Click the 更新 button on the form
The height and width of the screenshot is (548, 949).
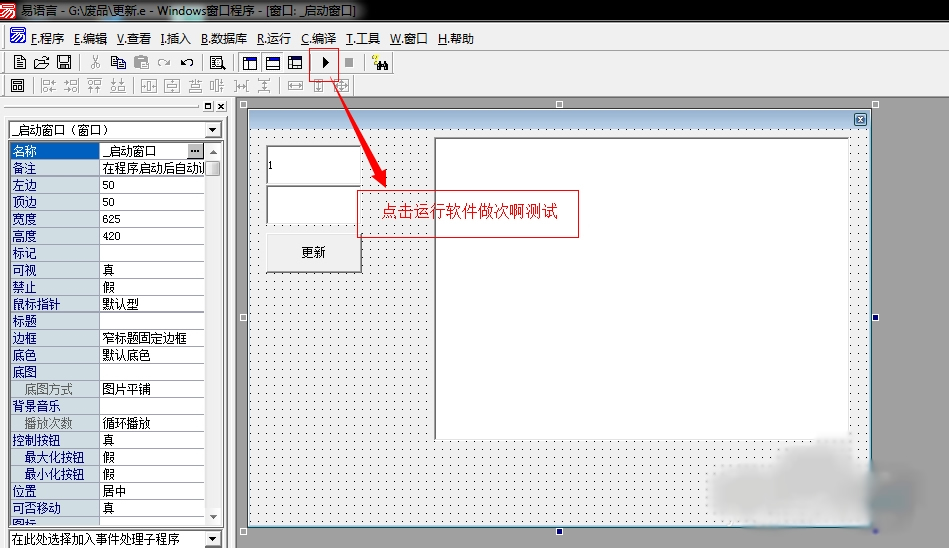tap(314, 253)
